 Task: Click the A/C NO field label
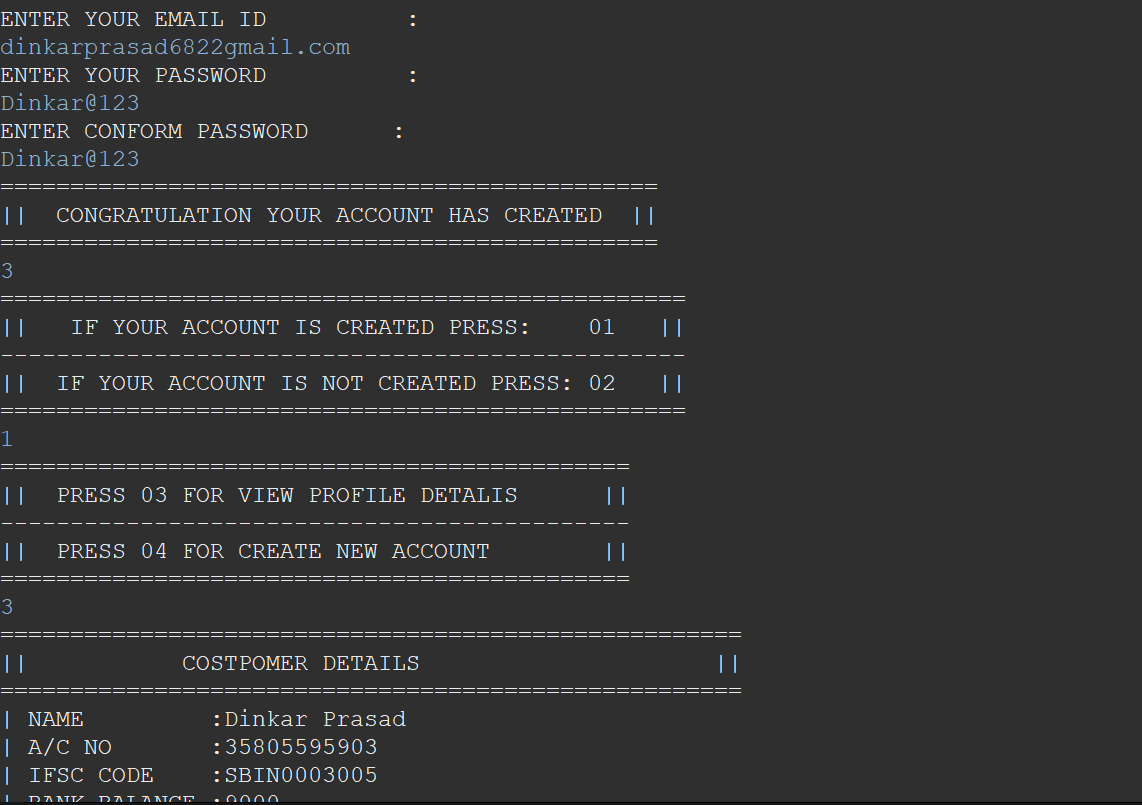point(69,747)
